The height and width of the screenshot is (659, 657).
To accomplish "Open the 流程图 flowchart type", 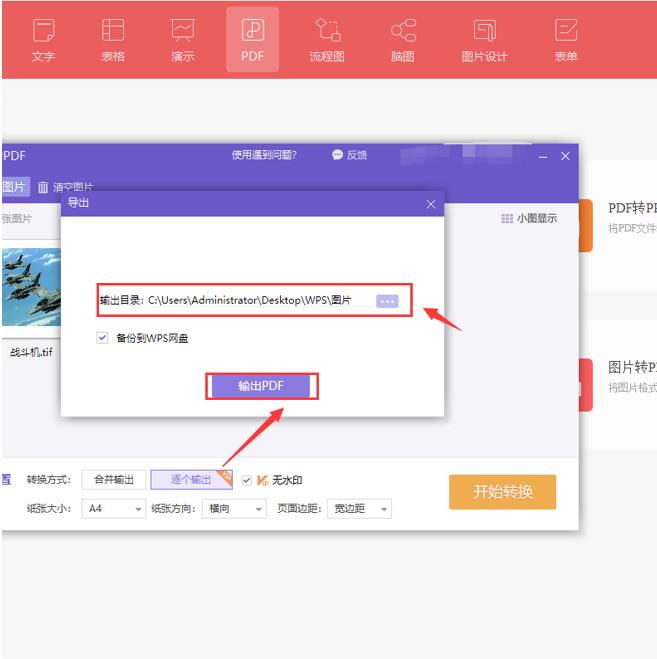I will (327, 40).
